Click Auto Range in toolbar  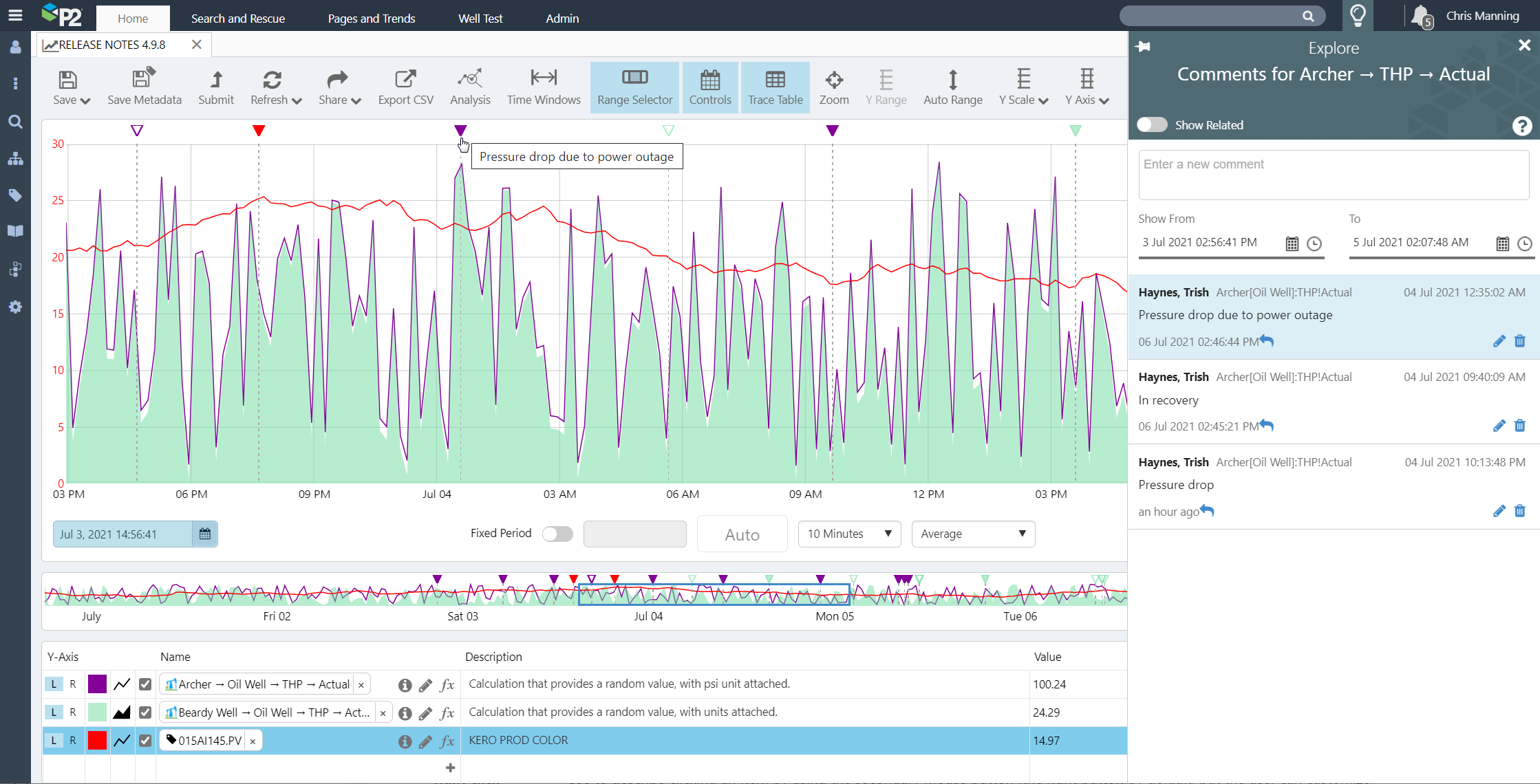coord(952,87)
